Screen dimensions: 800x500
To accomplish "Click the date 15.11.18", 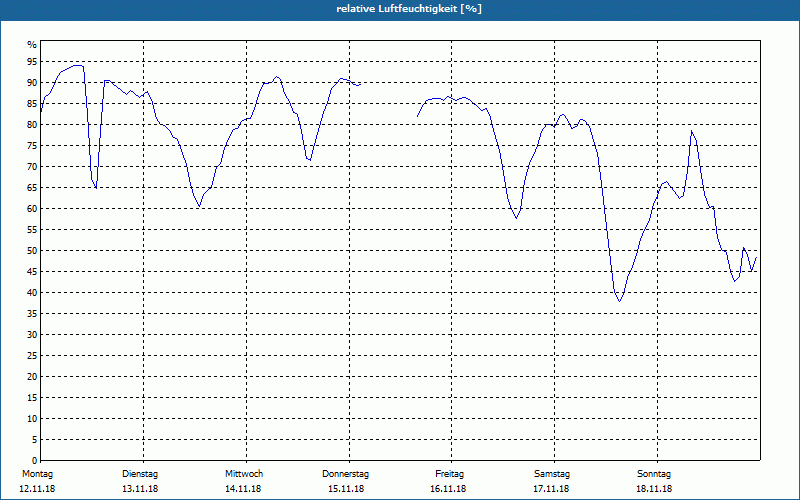I will [x=346, y=489].
